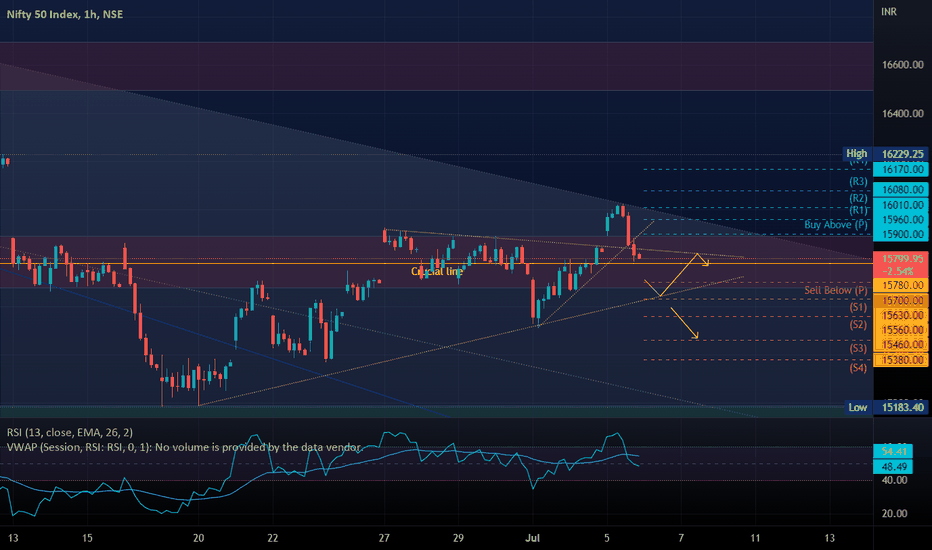
Task: Click the (S1) support label
Action: pyautogui.click(x=858, y=307)
